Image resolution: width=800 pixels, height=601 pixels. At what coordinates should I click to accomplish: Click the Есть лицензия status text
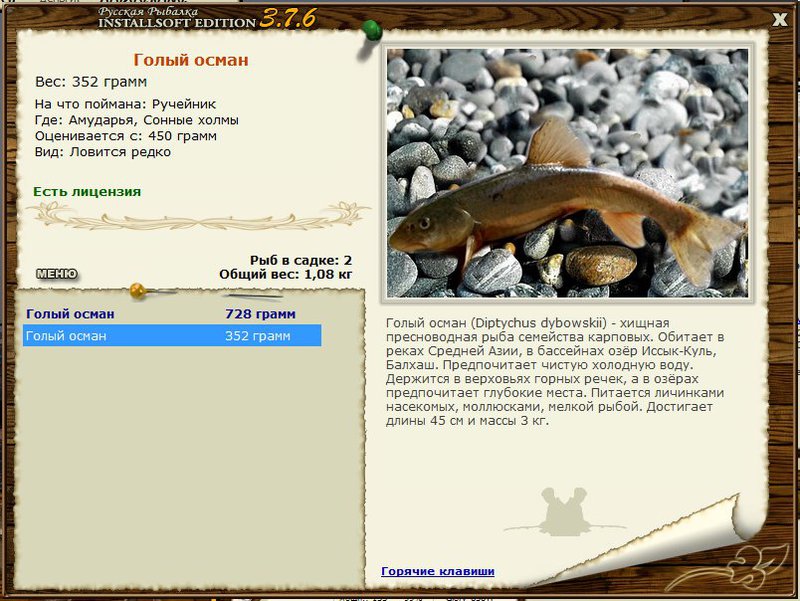pos(87,192)
